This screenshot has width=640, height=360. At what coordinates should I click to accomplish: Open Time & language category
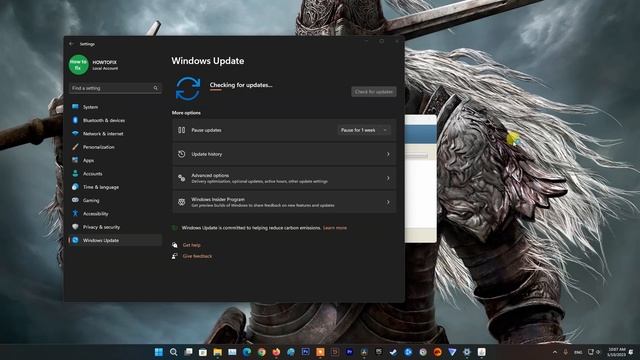[115, 187]
